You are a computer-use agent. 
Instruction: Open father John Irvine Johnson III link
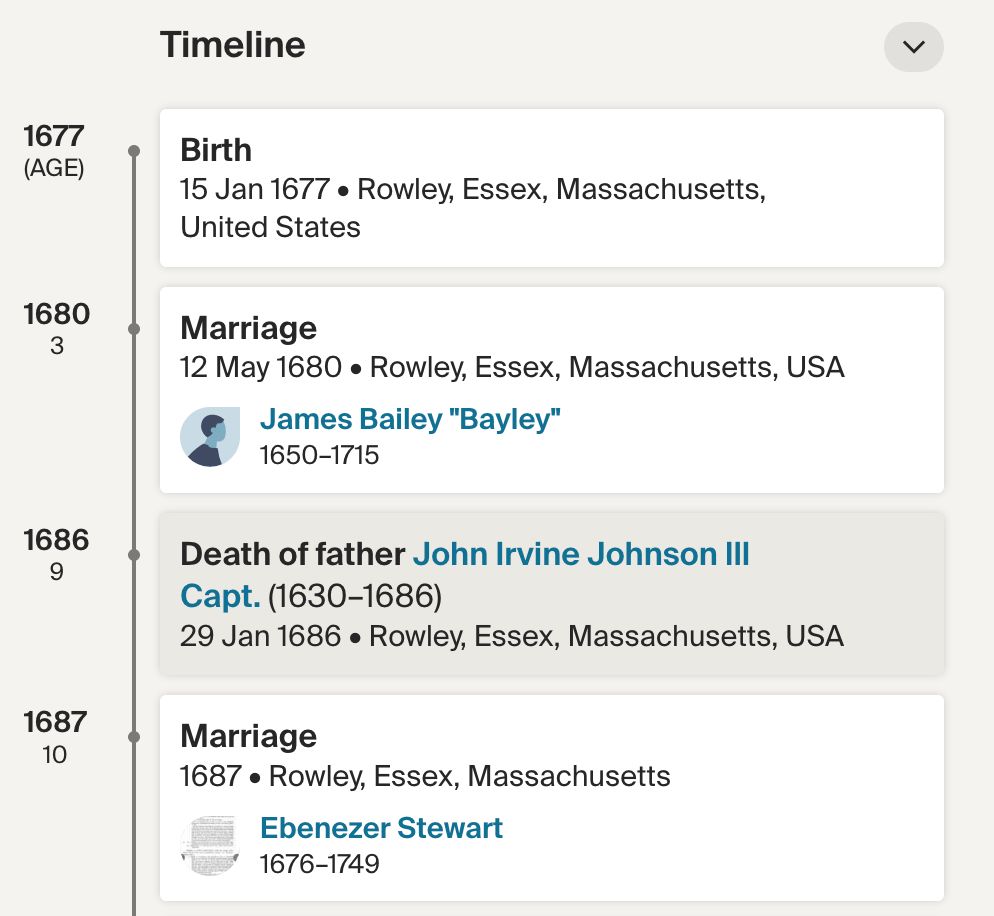coord(581,554)
